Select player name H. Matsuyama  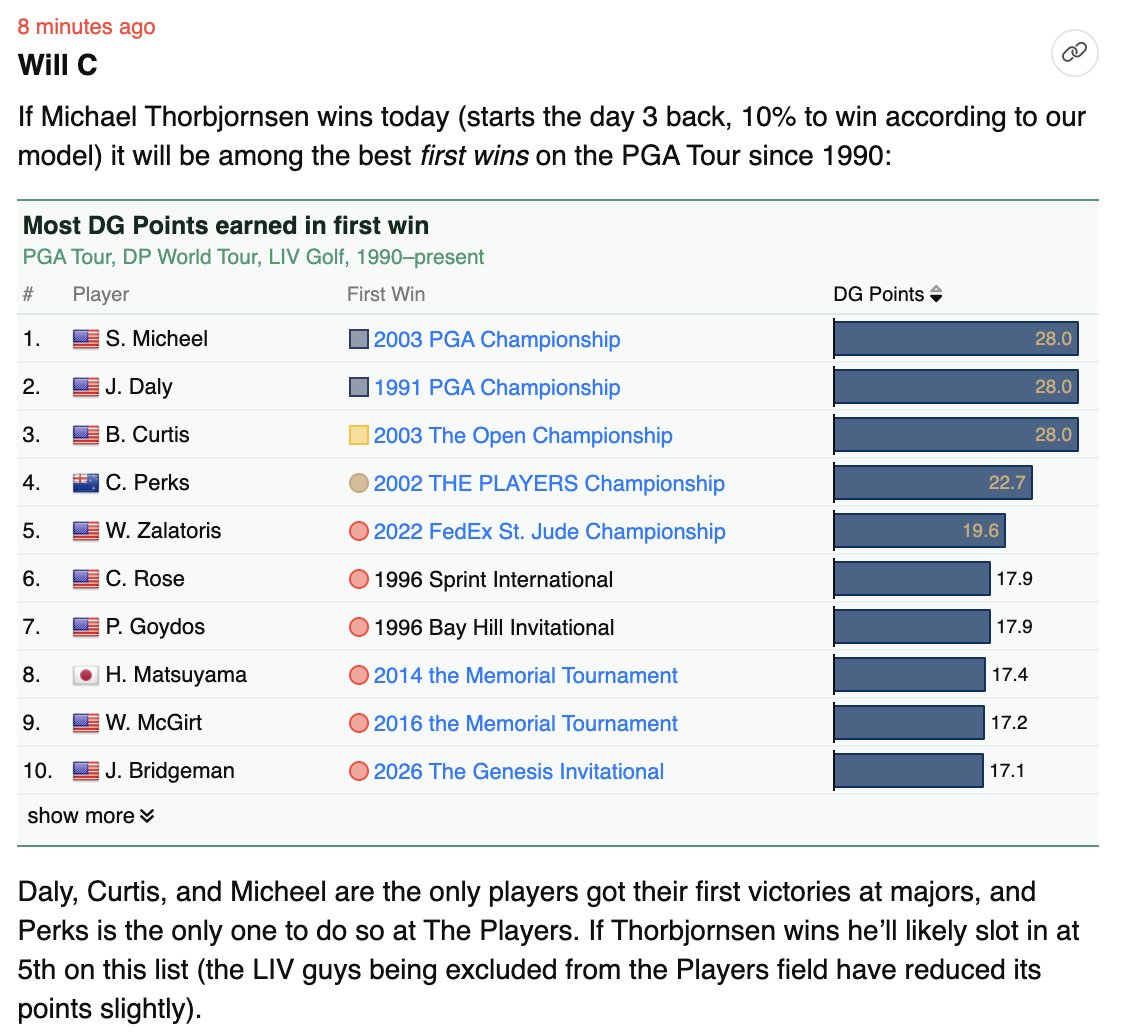pyautogui.click(x=176, y=674)
